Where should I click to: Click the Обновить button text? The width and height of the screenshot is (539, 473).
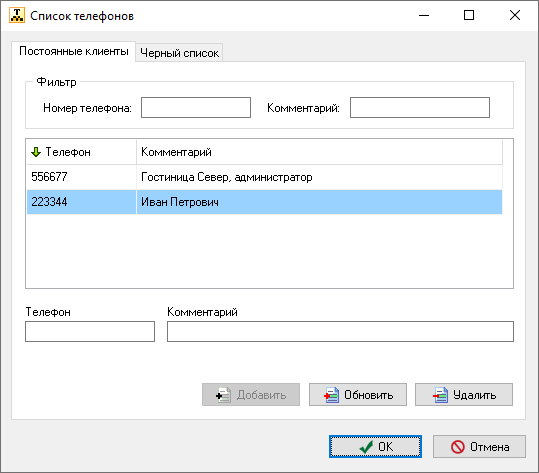tap(368, 395)
